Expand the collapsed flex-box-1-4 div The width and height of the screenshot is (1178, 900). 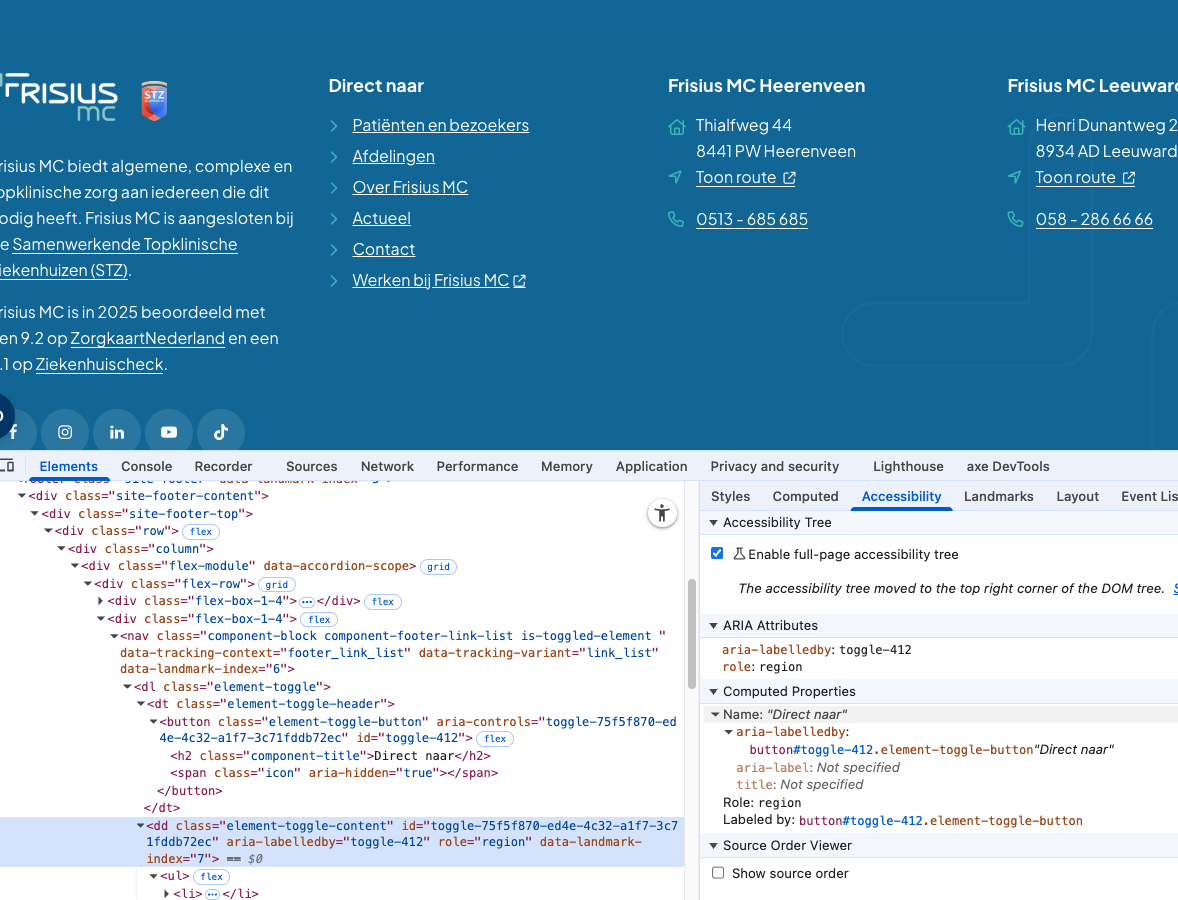101,601
